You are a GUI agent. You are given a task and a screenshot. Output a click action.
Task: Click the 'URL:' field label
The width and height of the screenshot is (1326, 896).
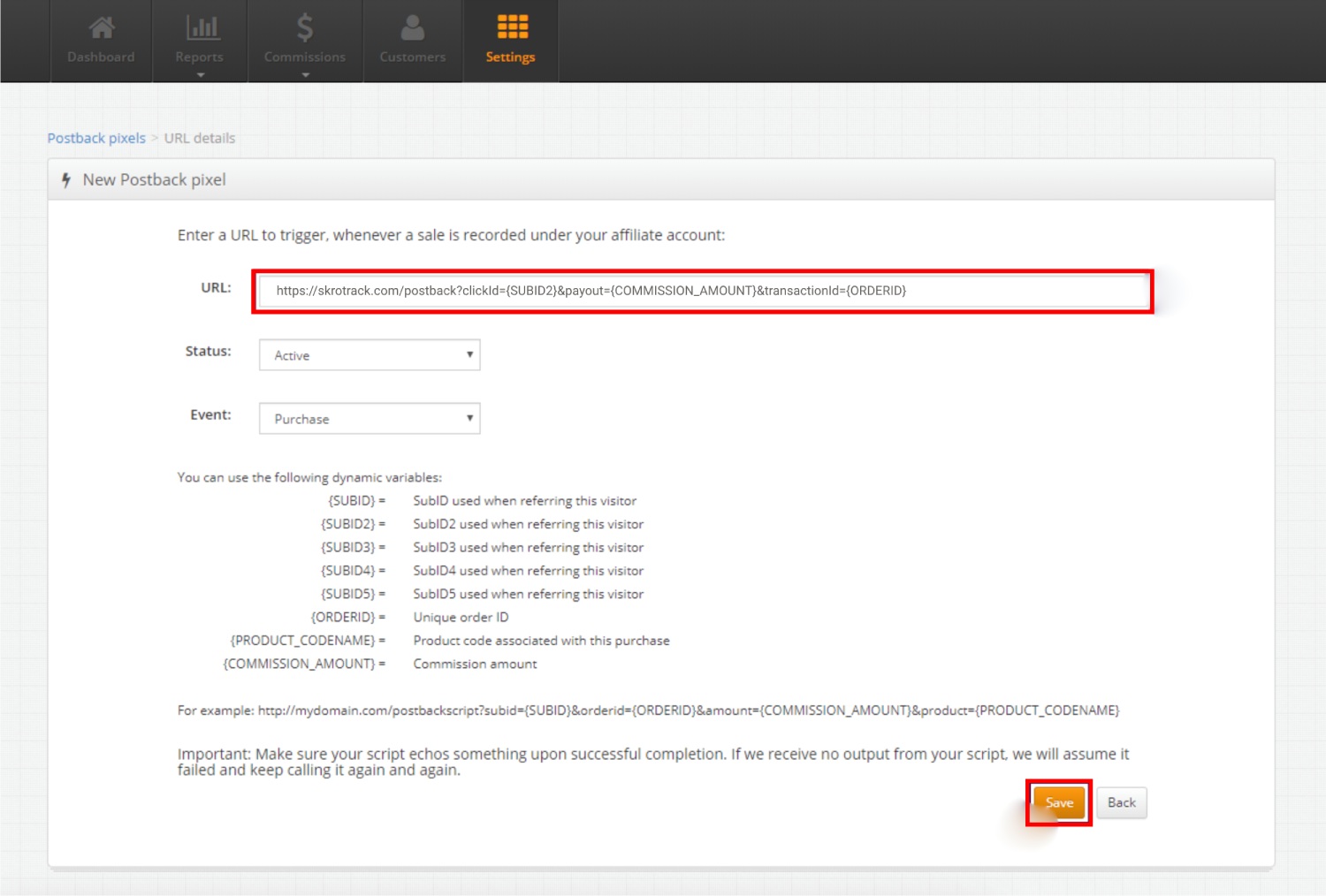[217, 287]
